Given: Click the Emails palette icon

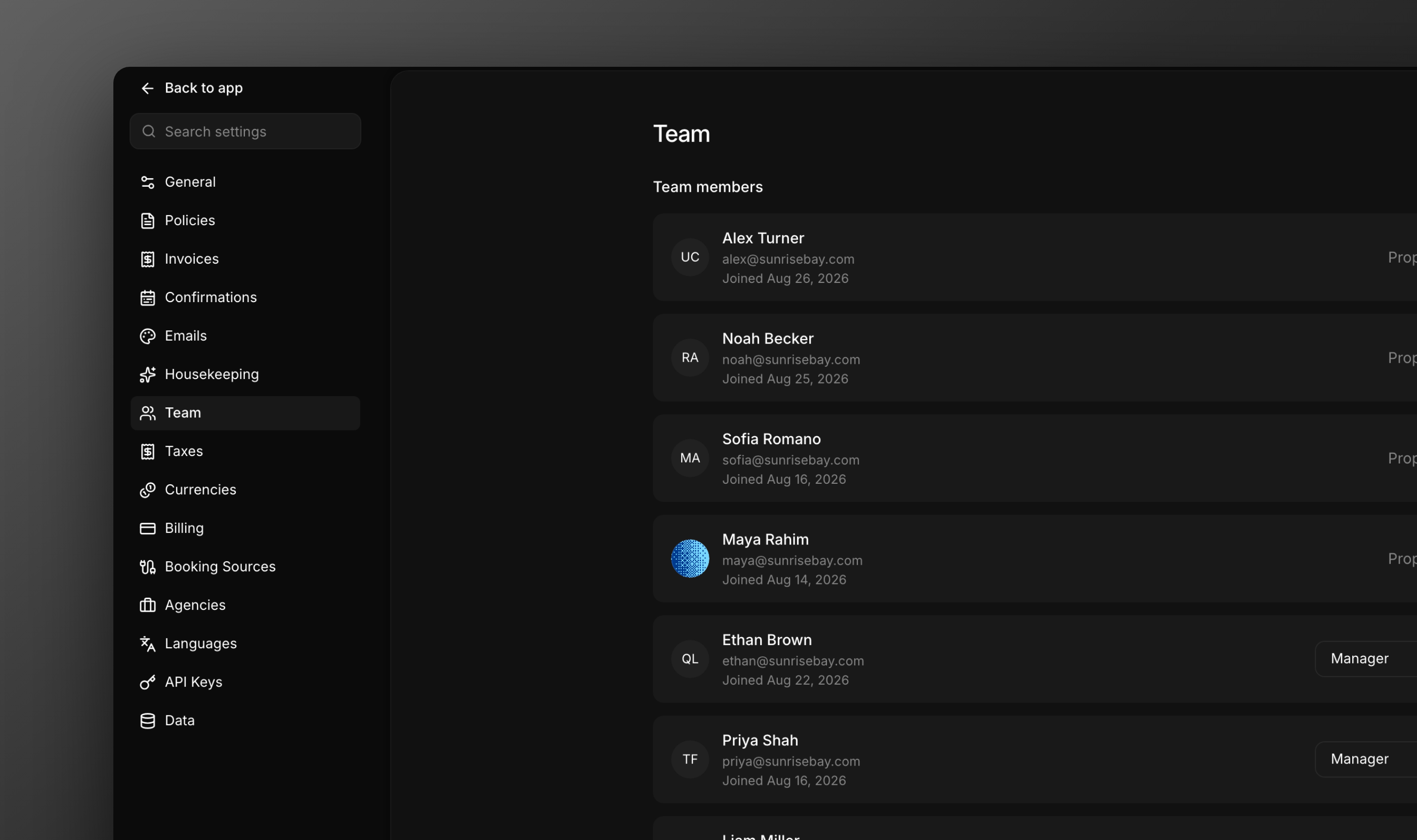Looking at the screenshot, I should [147, 336].
